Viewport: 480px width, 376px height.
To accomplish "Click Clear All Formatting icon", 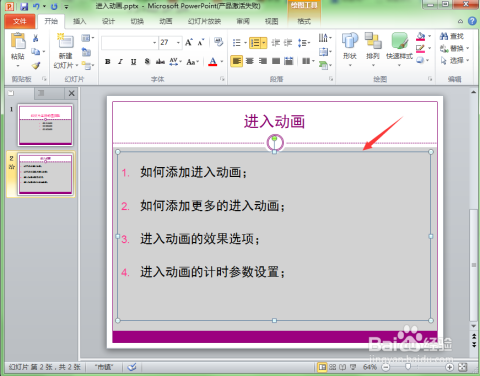I will (218, 42).
